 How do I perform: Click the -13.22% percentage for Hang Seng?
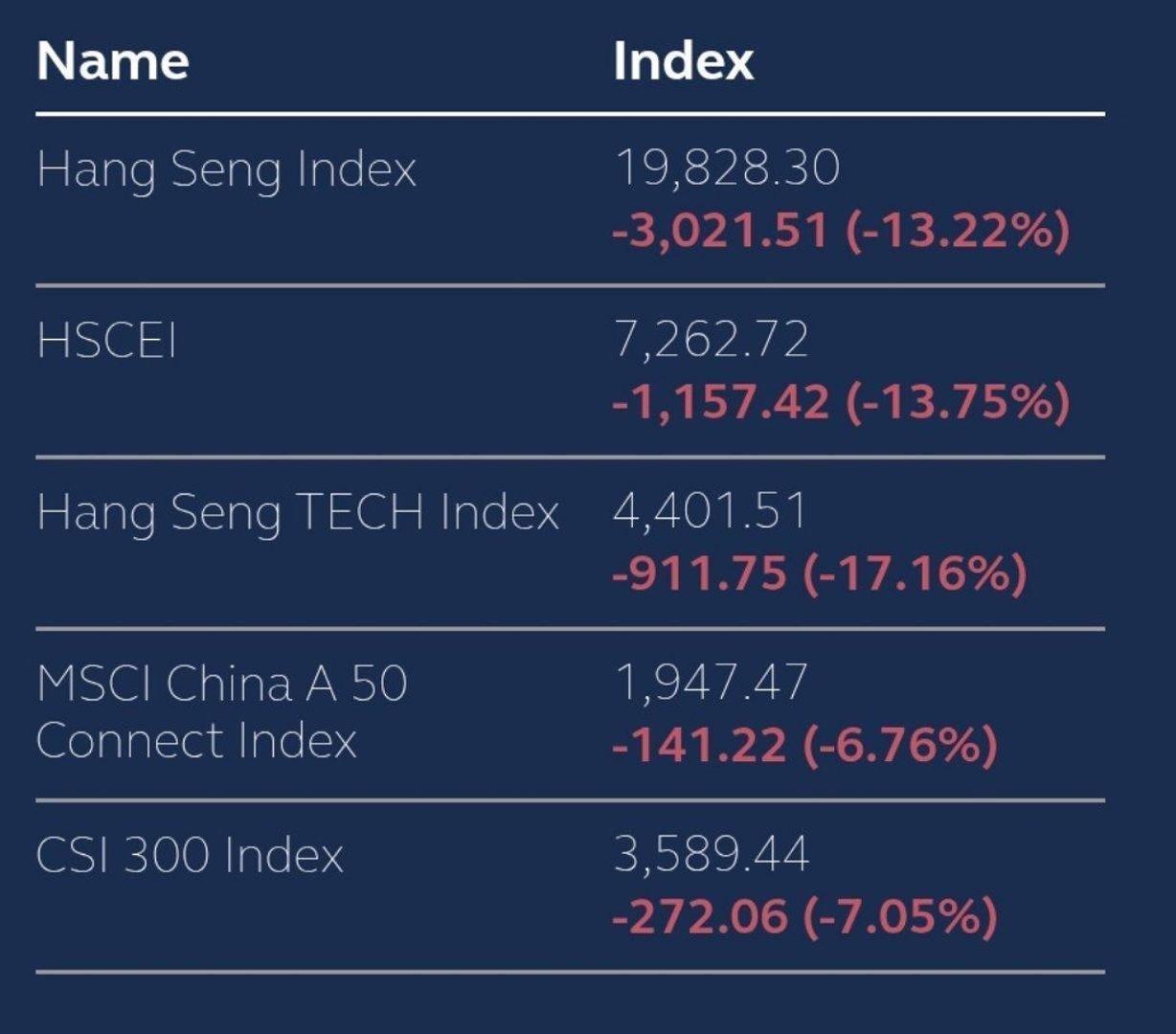[x=958, y=231]
